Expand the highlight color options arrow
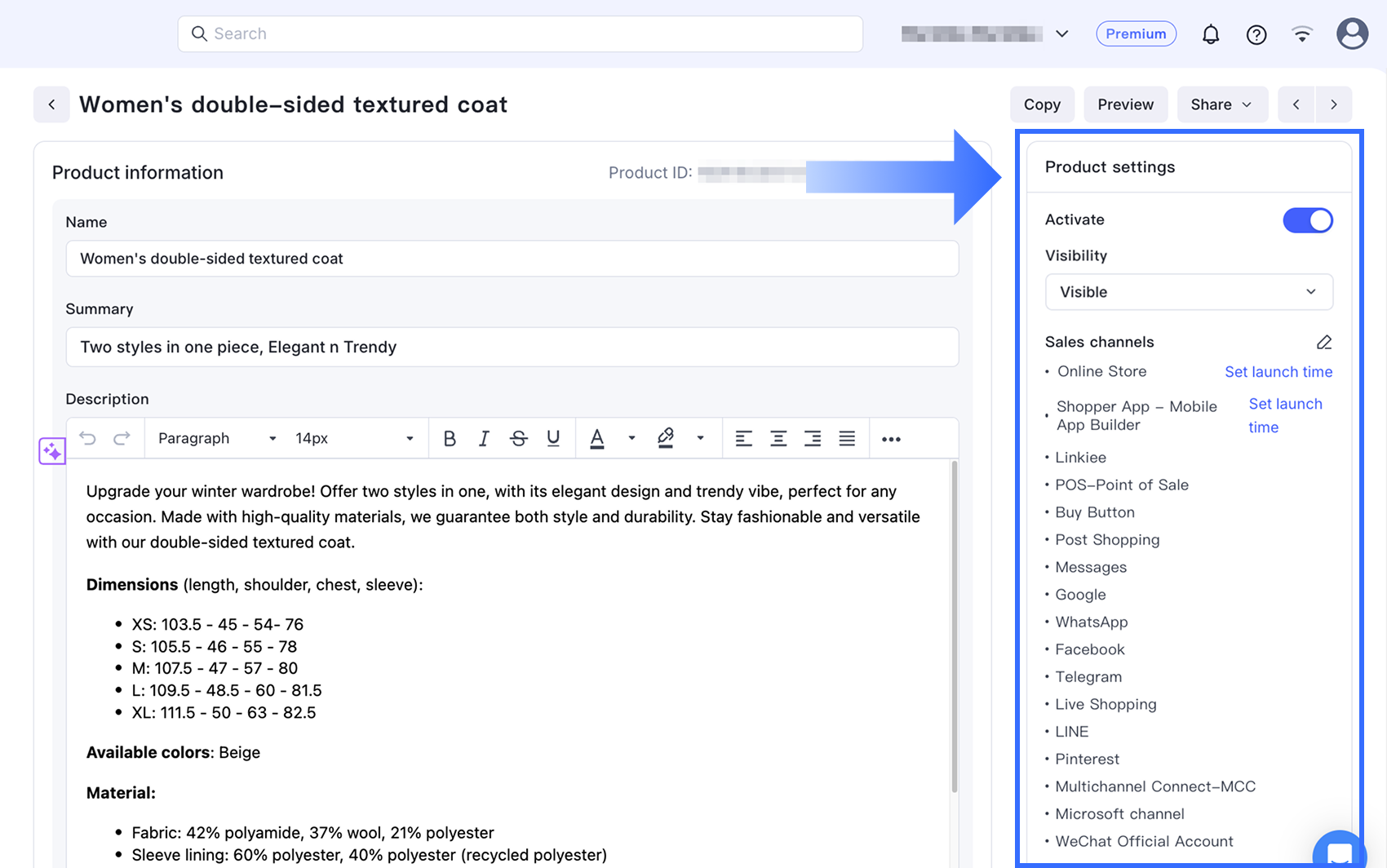This screenshot has height=868, width=1387. 700,439
